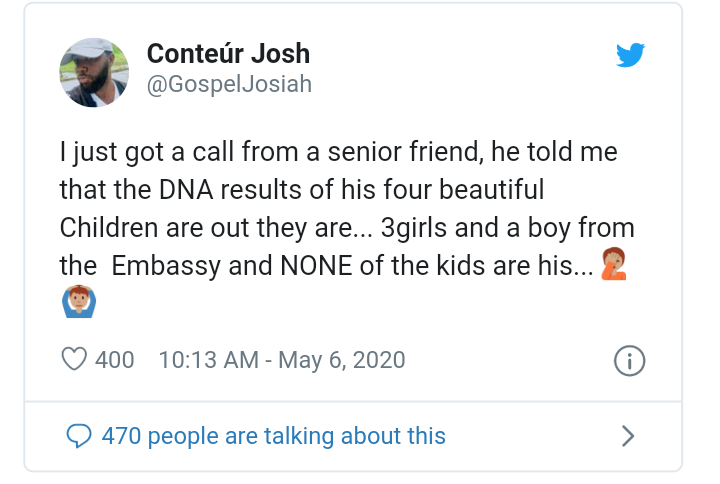Click the facepalm emoji in the tweet
This screenshot has width=720, height=484.
(x=612, y=267)
